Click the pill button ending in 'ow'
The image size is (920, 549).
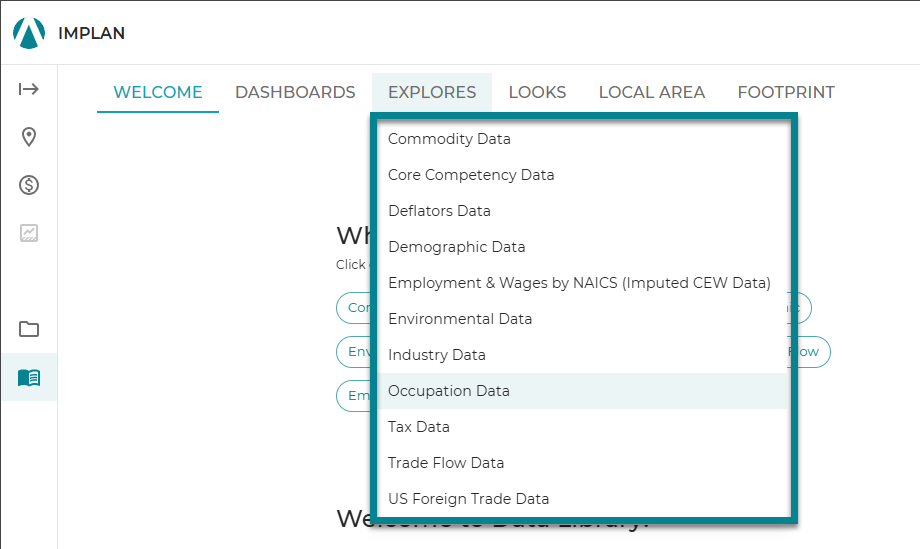[814, 351]
